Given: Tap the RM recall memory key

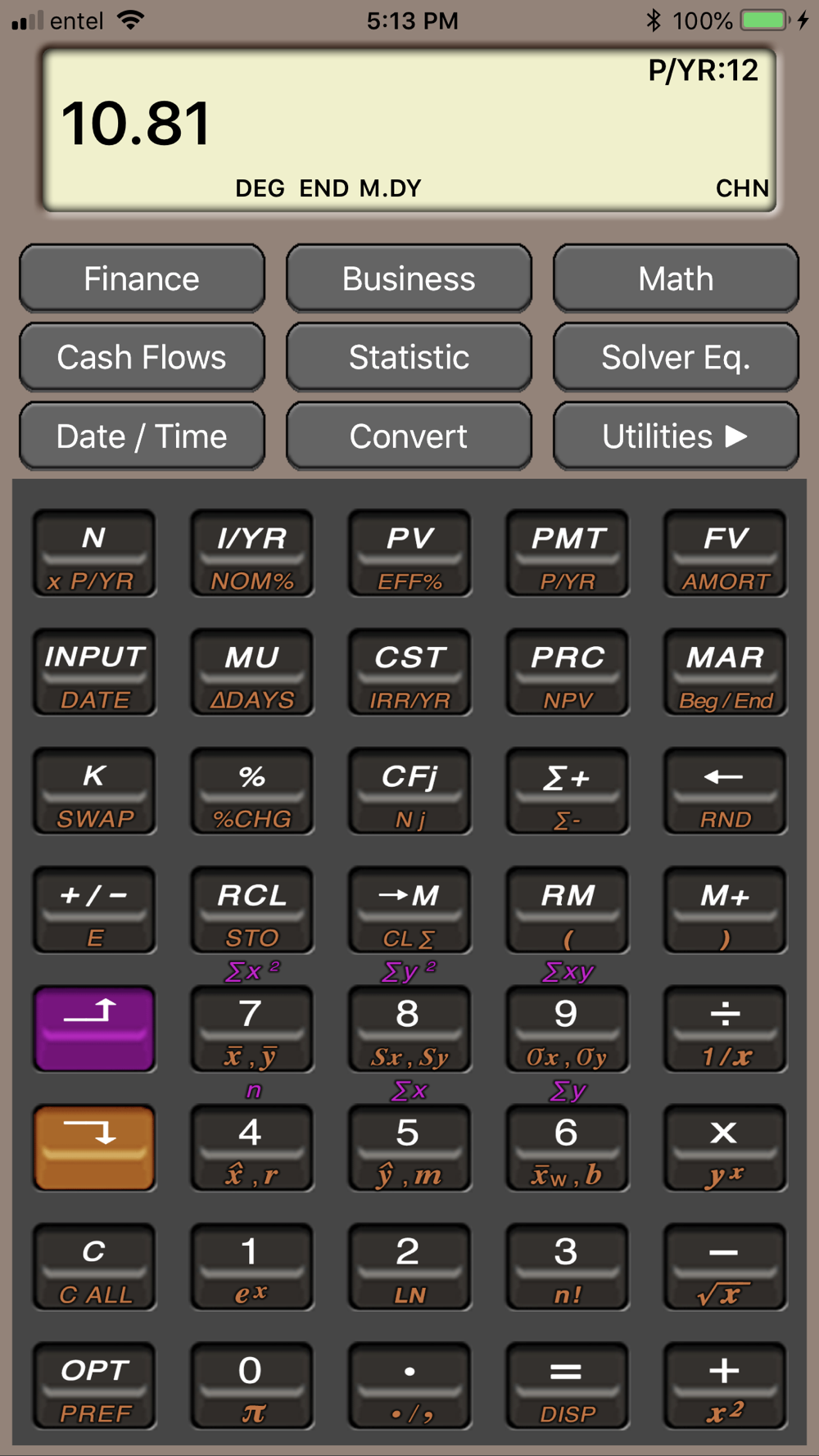Looking at the screenshot, I should 568,910.
